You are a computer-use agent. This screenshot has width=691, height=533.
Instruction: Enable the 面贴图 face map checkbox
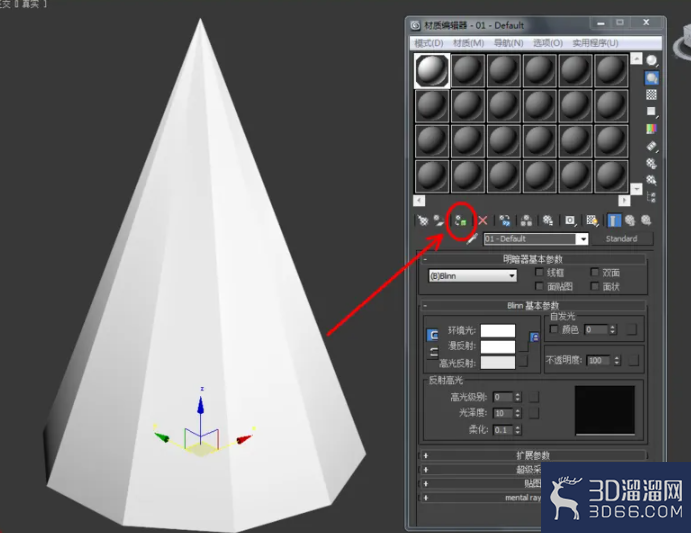[539, 286]
